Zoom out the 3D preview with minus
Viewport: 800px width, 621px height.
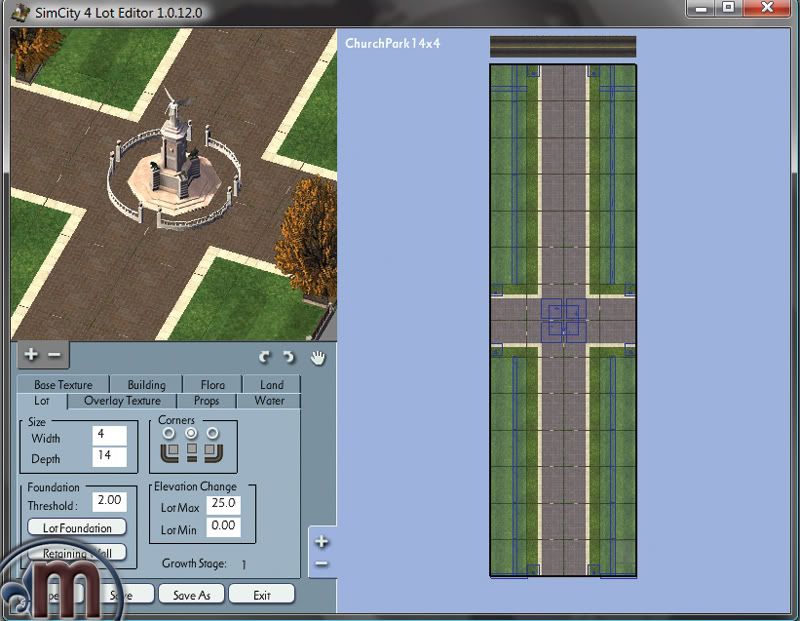(x=54, y=354)
